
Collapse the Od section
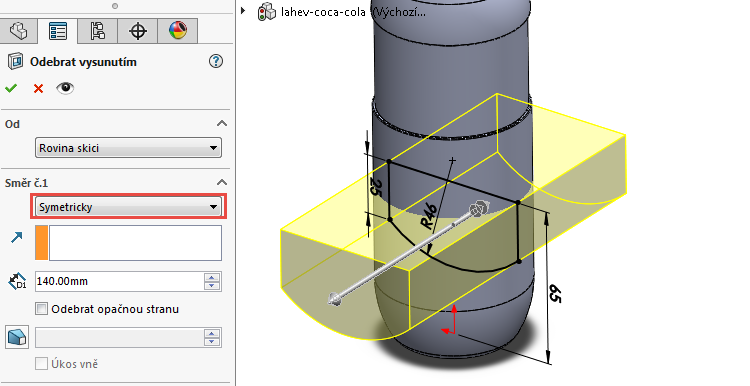pyautogui.click(x=221, y=123)
